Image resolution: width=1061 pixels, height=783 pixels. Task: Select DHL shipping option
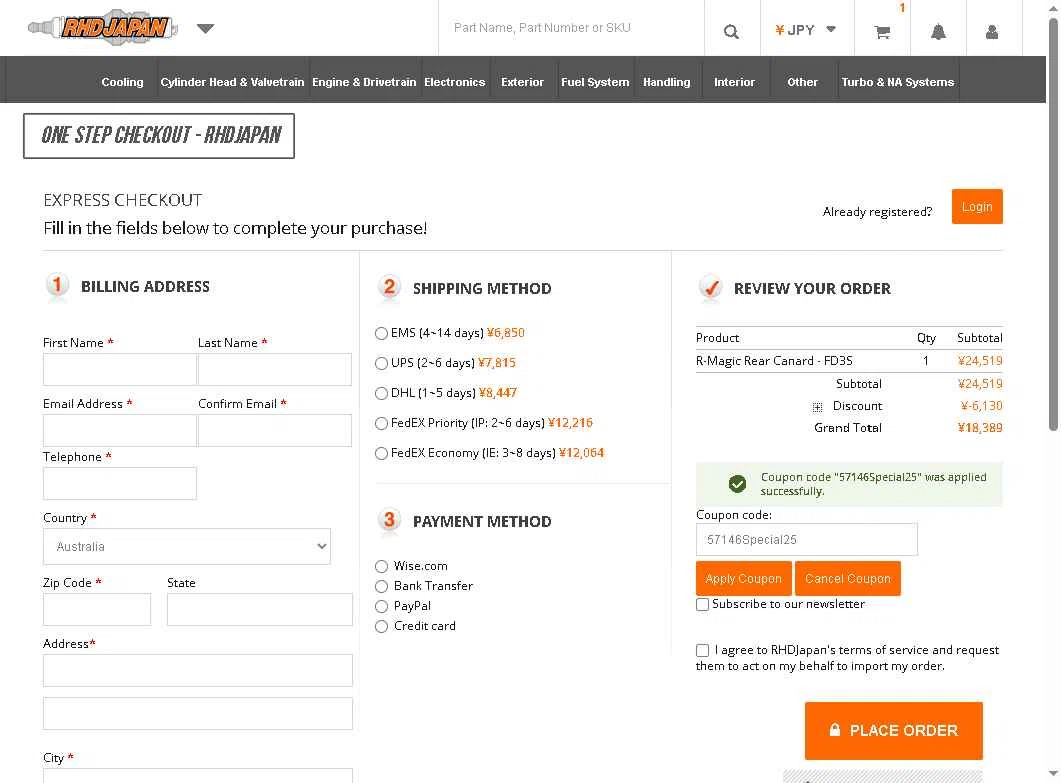[x=382, y=393]
